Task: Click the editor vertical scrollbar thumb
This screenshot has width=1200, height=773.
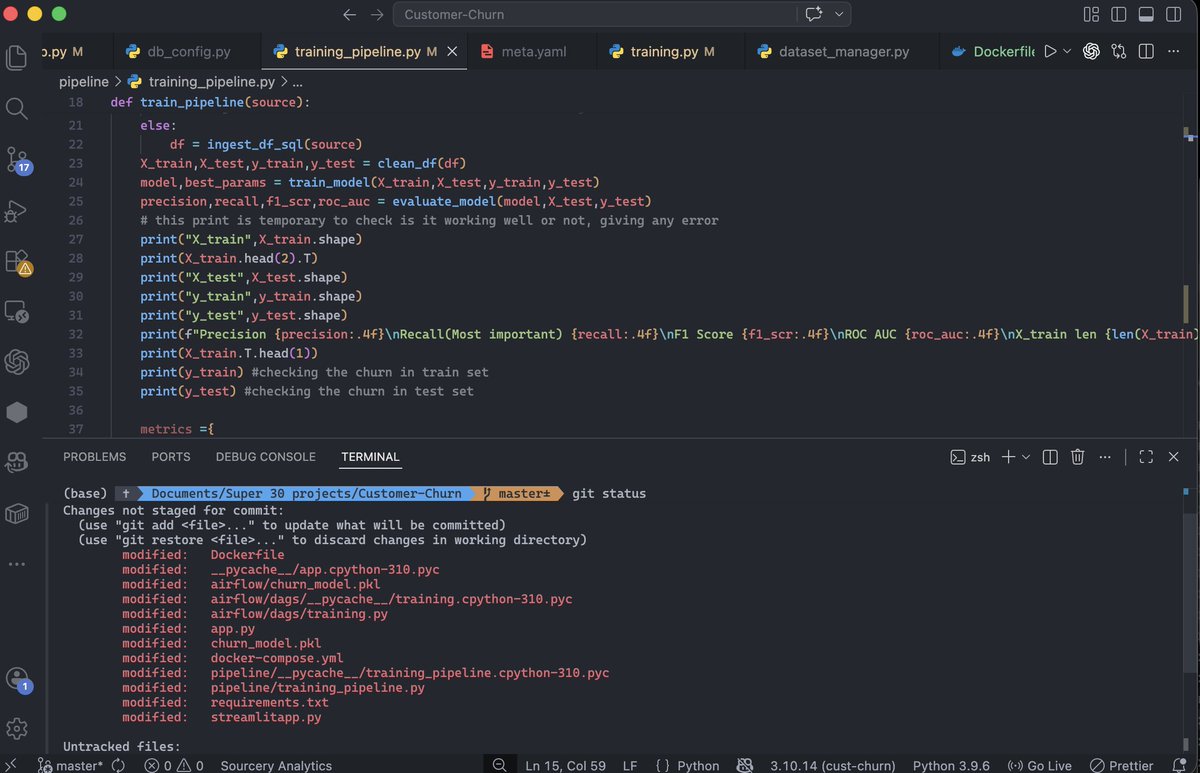Action: [x=1188, y=303]
